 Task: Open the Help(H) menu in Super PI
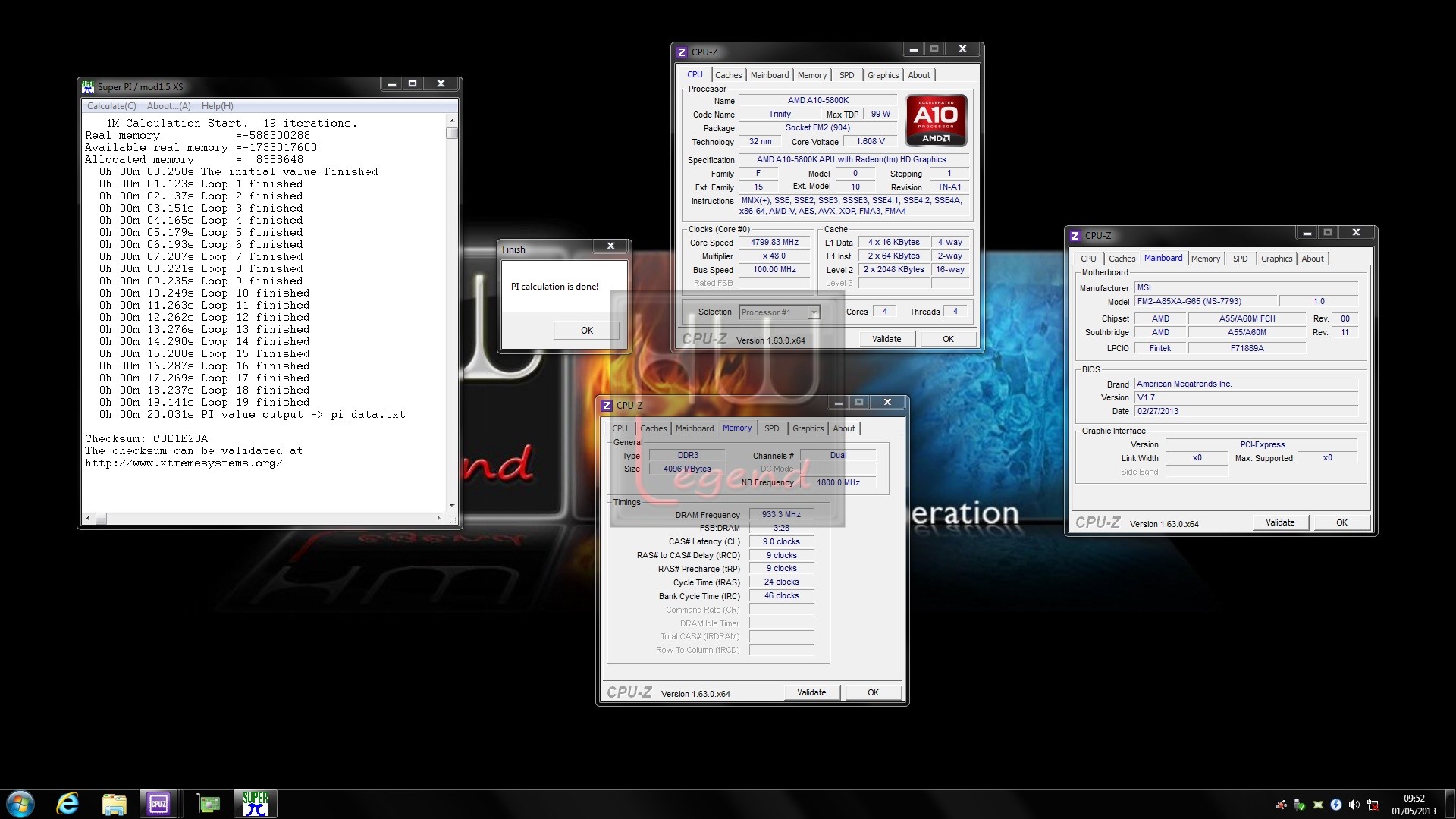(218, 106)
